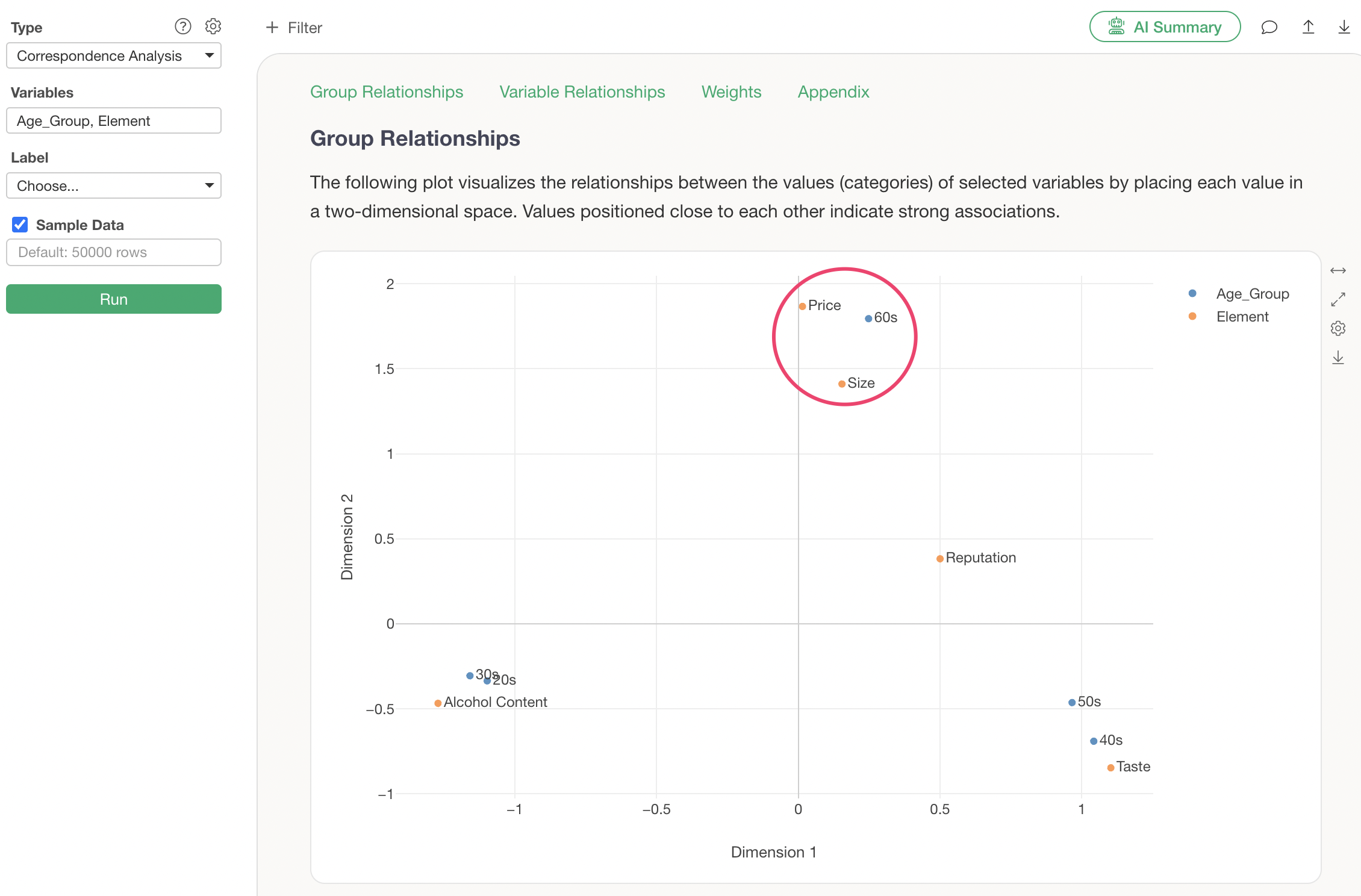The height and width of the screenshot is (896, 1361).
Task: Click the sample rows input field
Action: pyautogui.click(x=114, y=252)
